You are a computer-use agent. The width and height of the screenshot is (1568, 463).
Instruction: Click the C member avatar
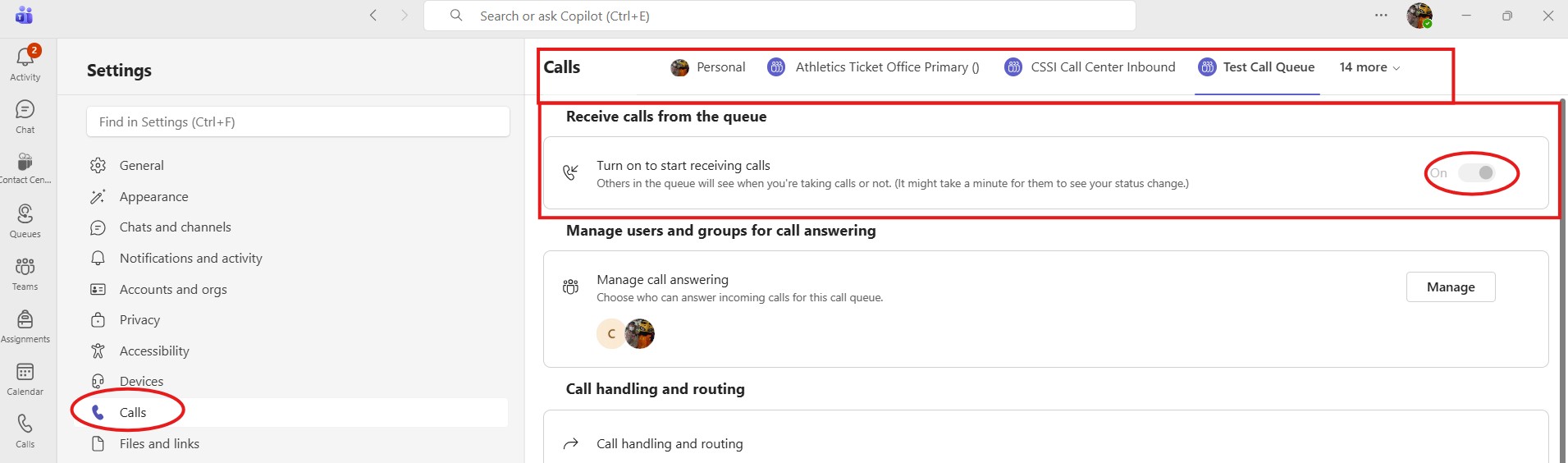(611, 334)
